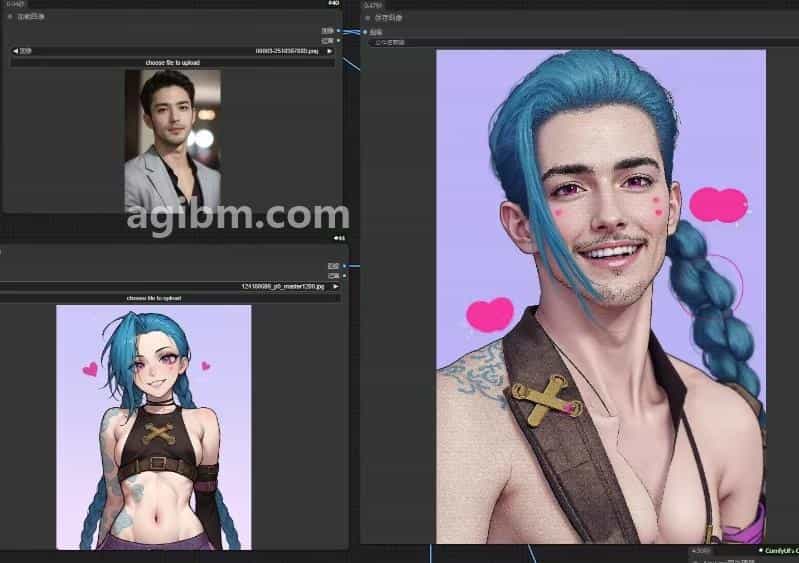Screen dimensions: 799x563
Task: Click mask output port of top node
Action: click(338, 40)
